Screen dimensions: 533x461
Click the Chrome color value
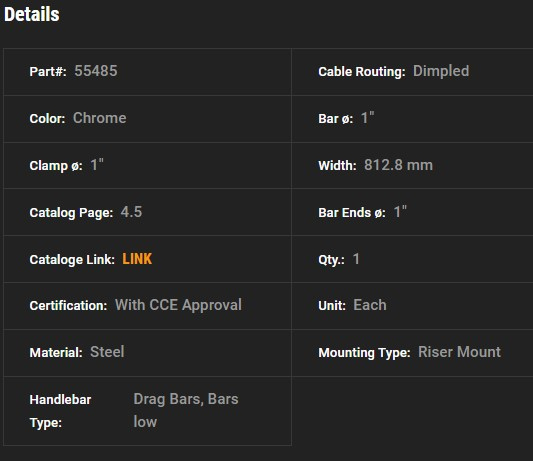click(x=100, y=118)
